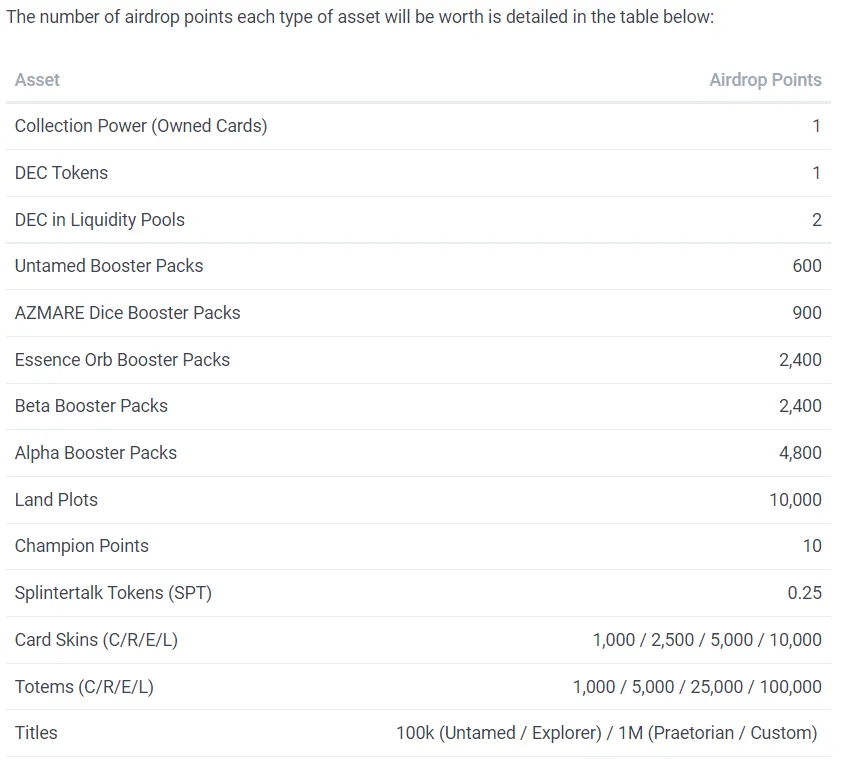Select the Card Skins (C/R/E/L) row
The height and width of the screenshot is (771, 847).
click(419, 640)
